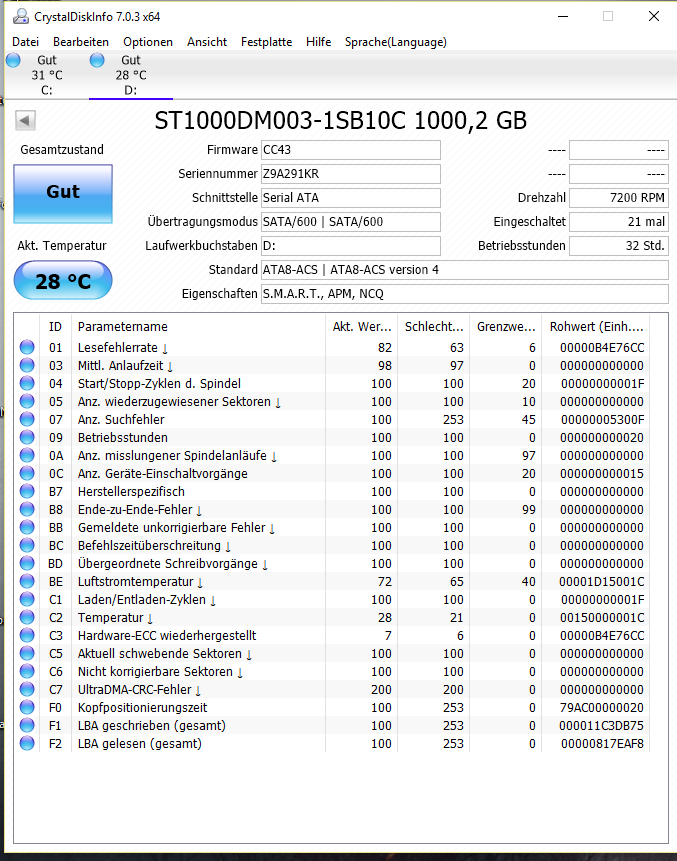This screenshot has height=861, width=677.
Task: Click the Betriebsstunden field 32 Std.
Action: 619,246
